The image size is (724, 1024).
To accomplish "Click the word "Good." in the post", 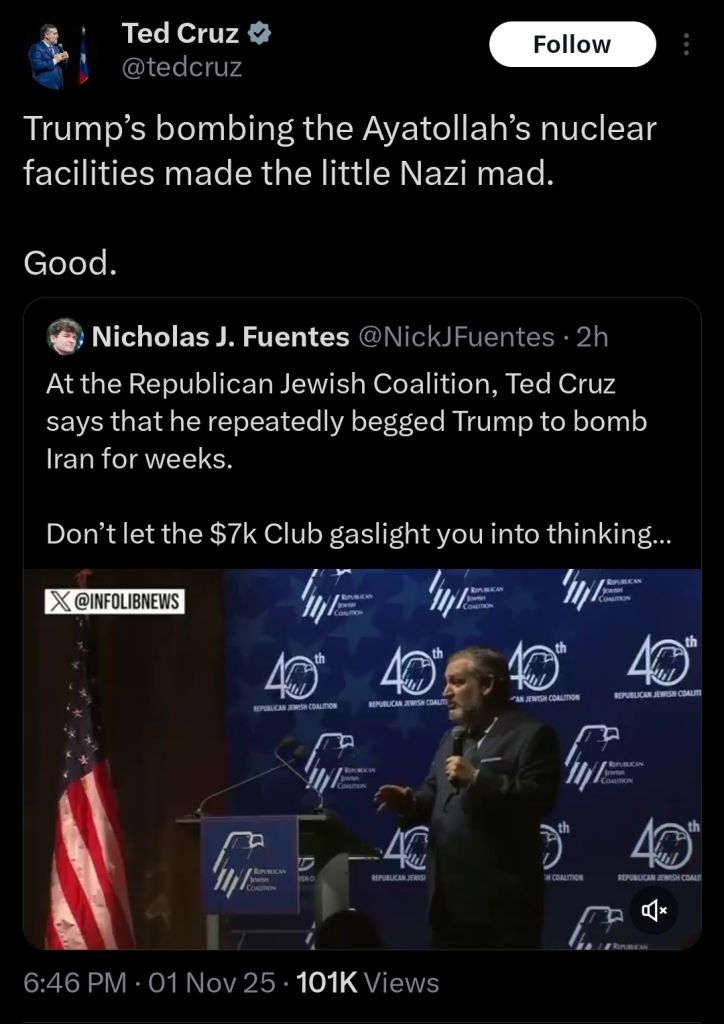I will coord(71,263).
